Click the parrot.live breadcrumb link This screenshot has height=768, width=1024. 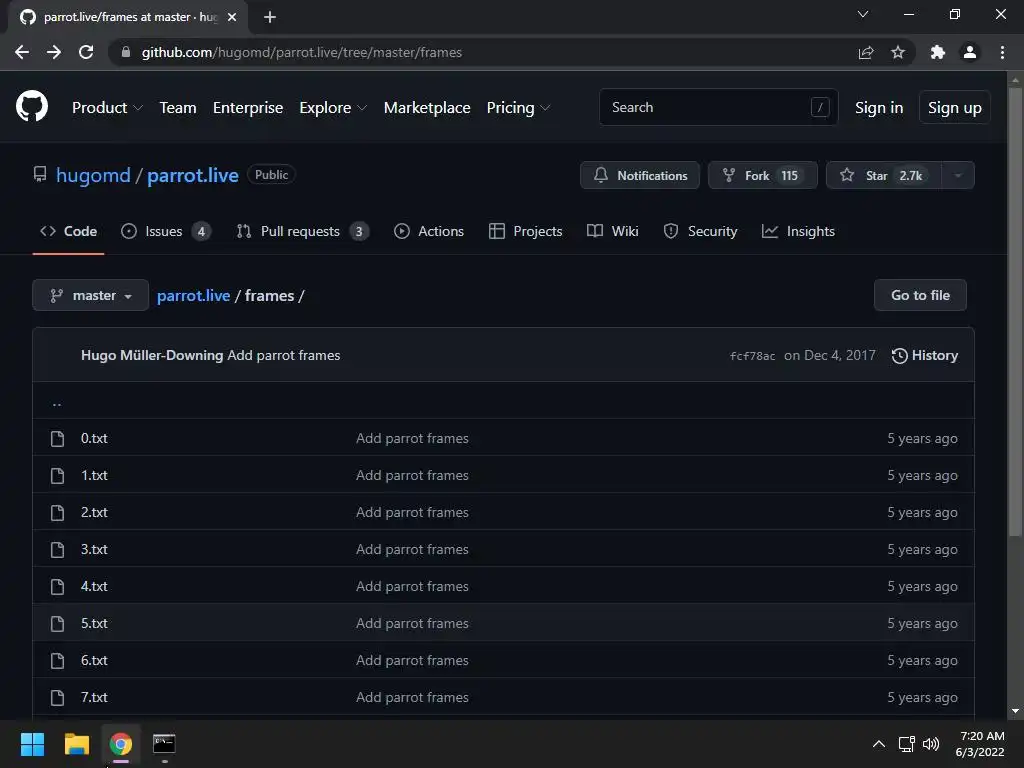click(x=193, y=296)
